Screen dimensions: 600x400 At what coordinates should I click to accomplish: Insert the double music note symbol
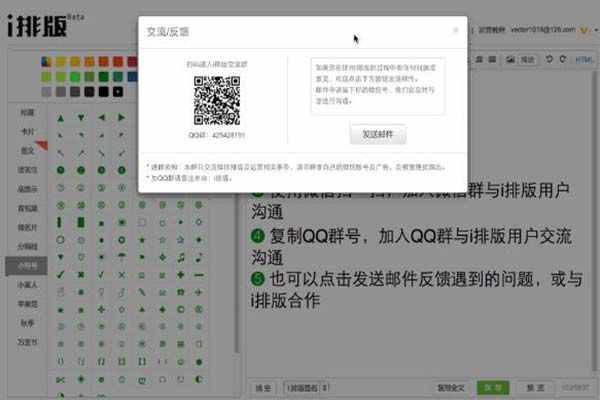pyautogui.click(x=181, y=257)
